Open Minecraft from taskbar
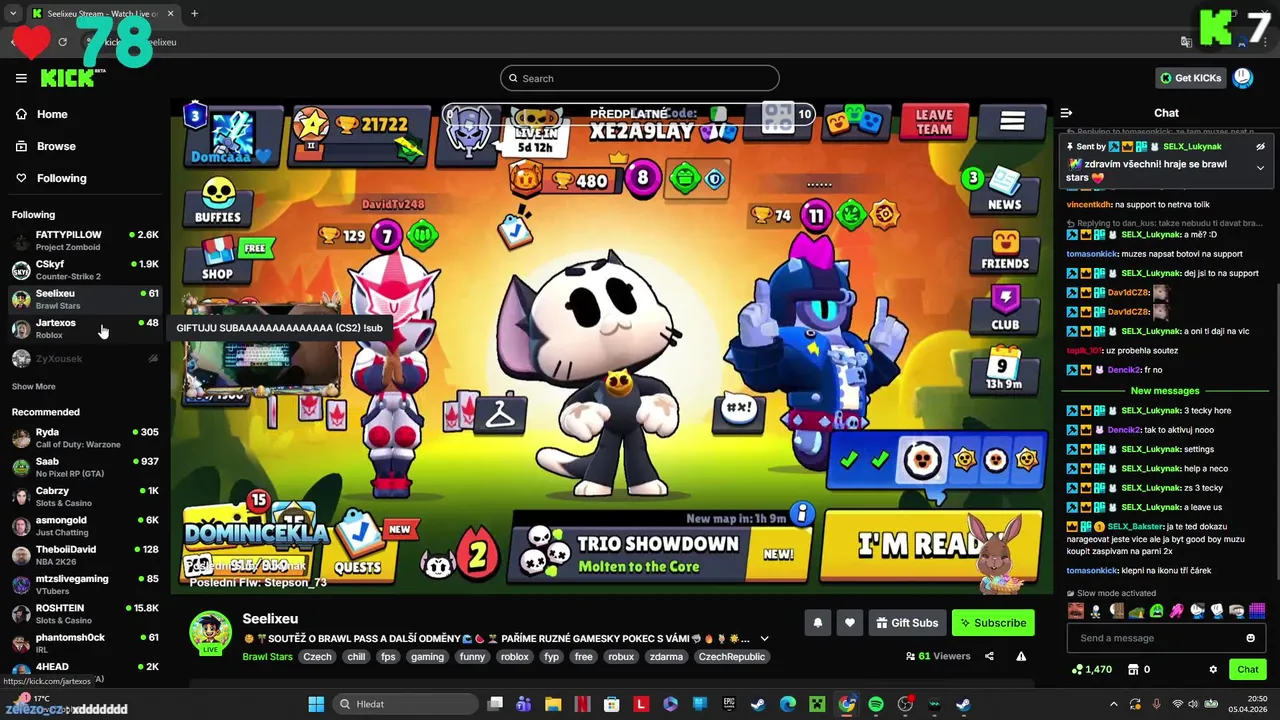The width and height of the screenshot is (1280, 720). coord(817,704)
